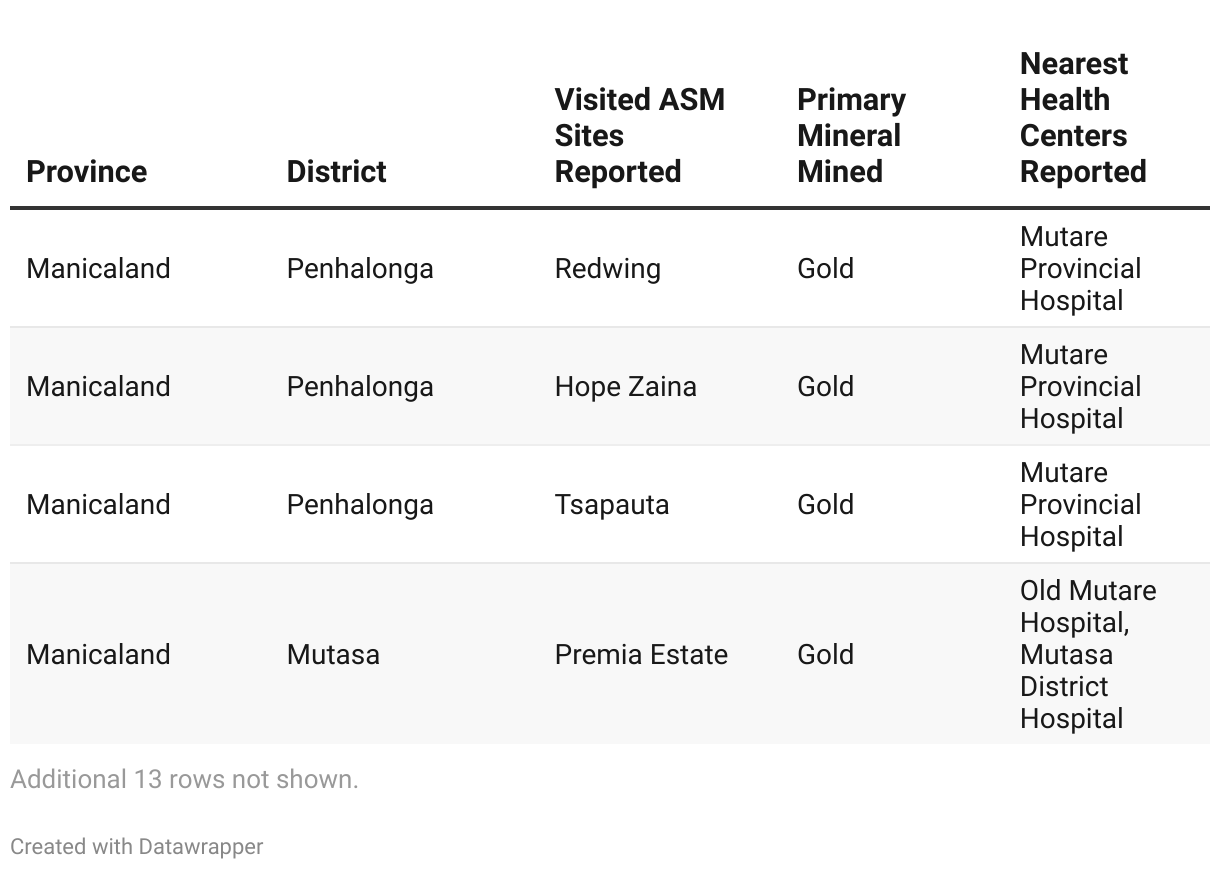
Task: Click the Mutasa district cell
Action: [333, 654]
